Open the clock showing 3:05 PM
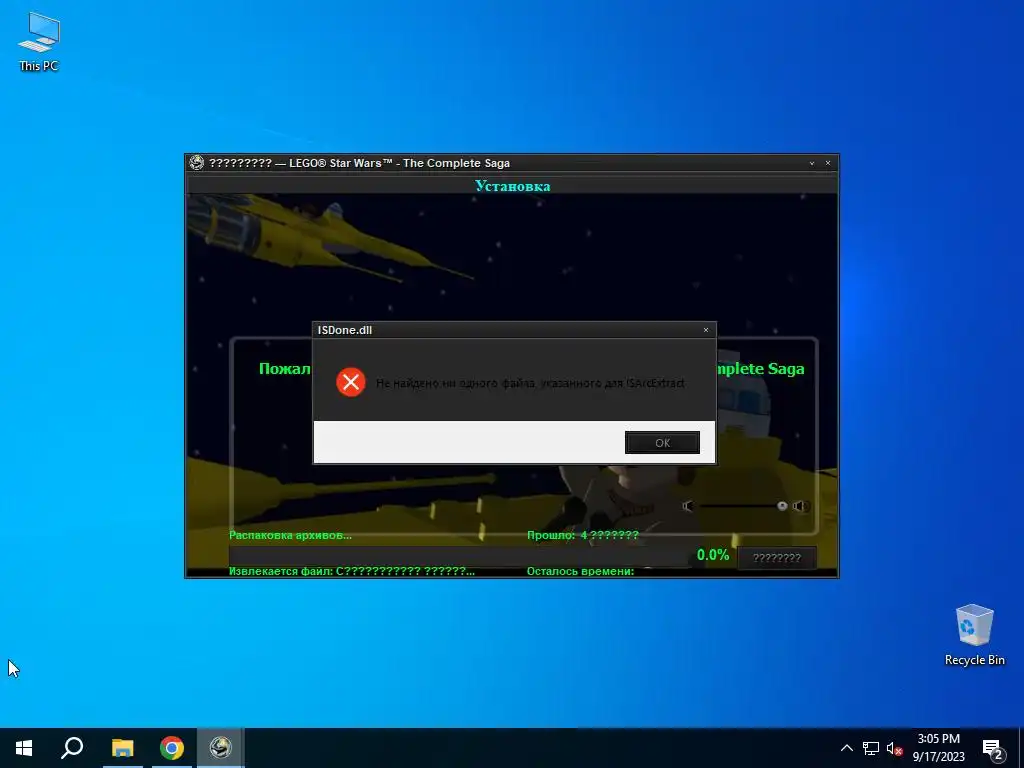The width and height of the screenshot is (1024, 768). [x=938, y=748]
